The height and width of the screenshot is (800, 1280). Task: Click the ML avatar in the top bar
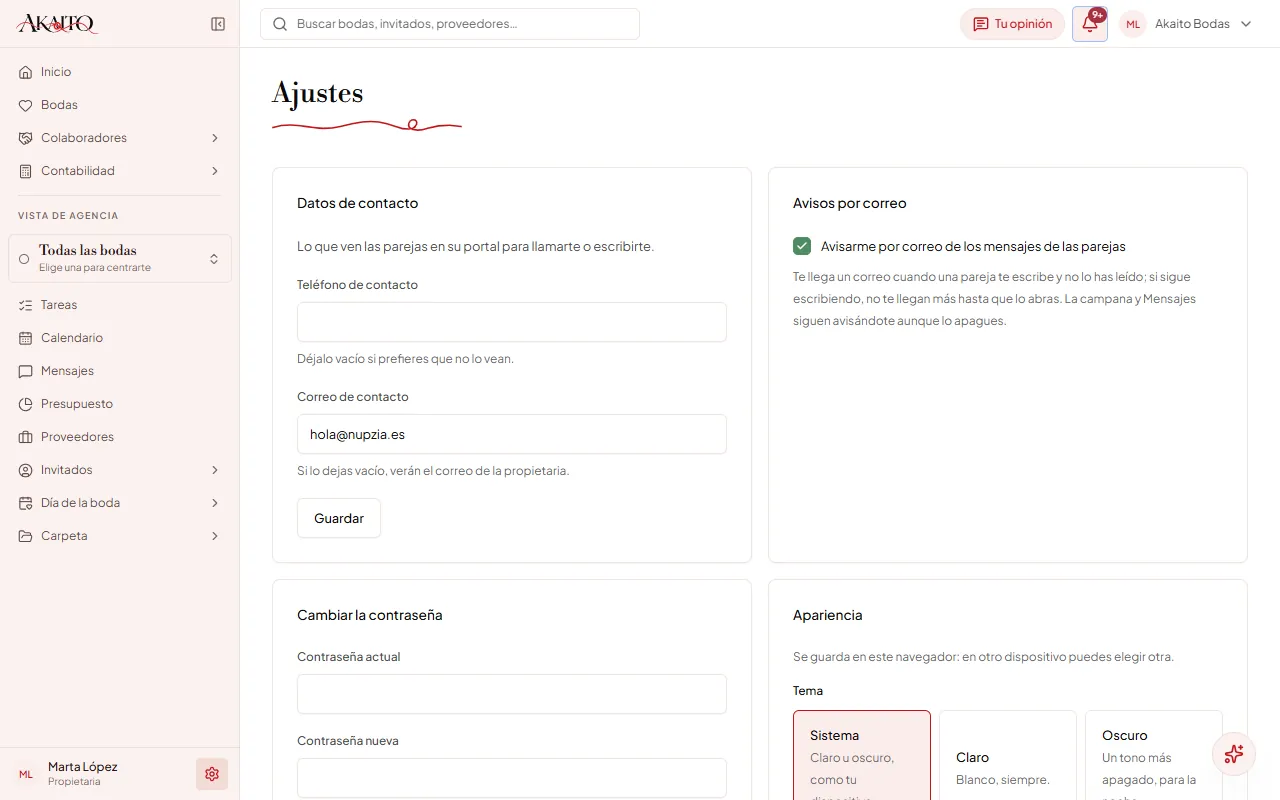pyautogui.click(x=1133, y=24)
